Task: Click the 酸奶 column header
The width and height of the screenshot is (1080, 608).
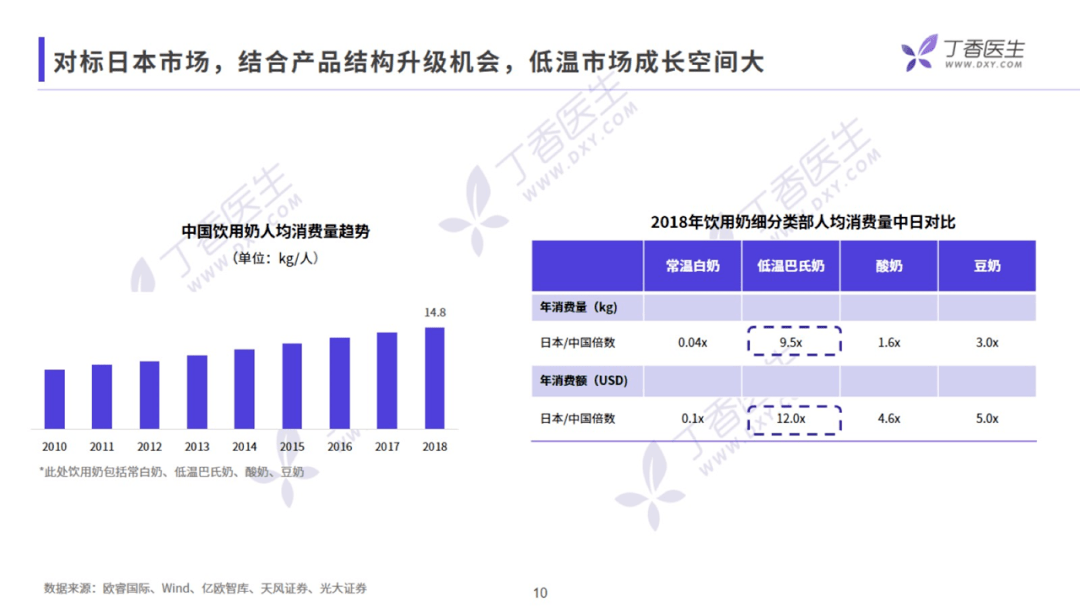Action: (x=889, y=266)
